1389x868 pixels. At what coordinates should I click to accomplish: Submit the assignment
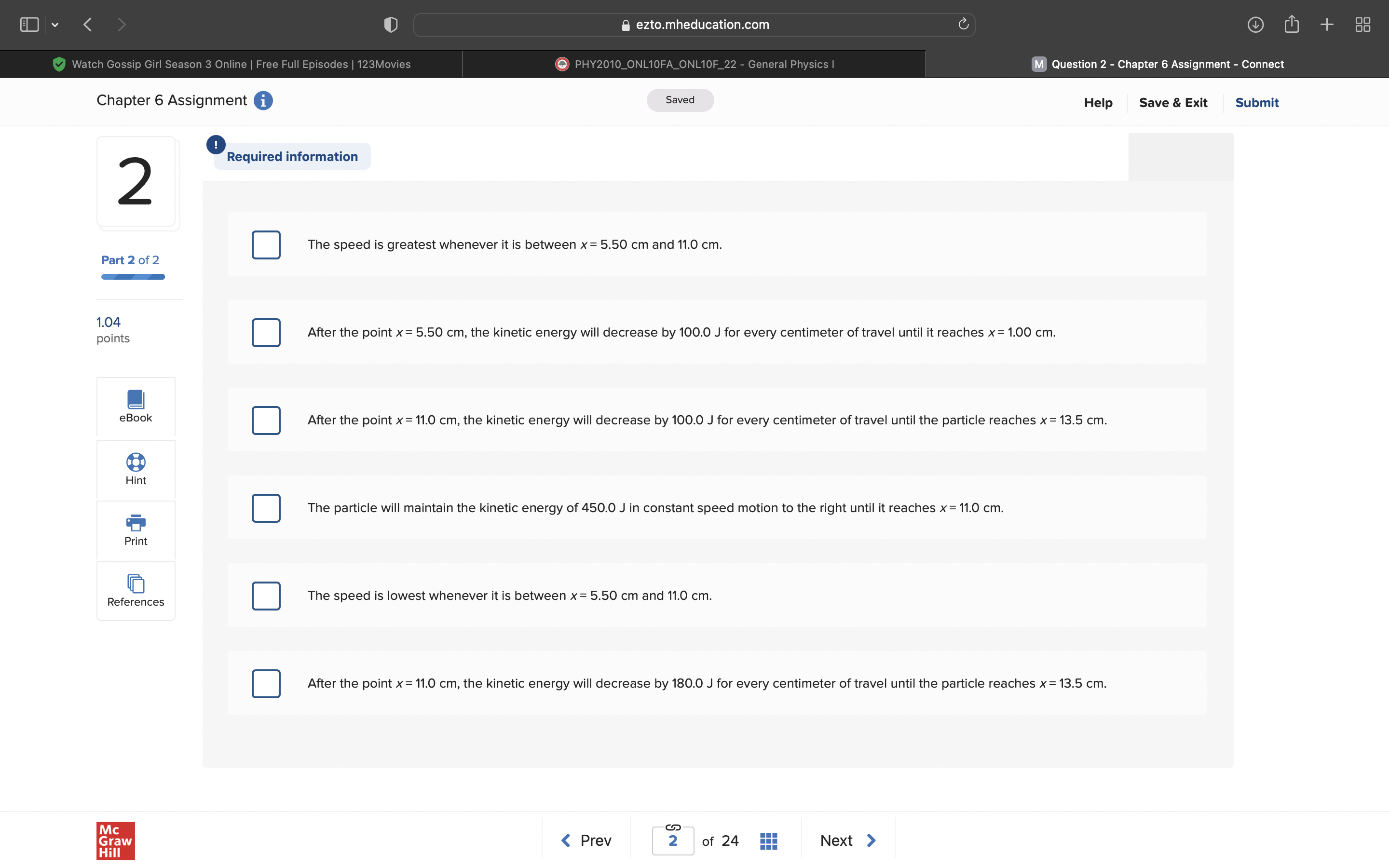1256,103
